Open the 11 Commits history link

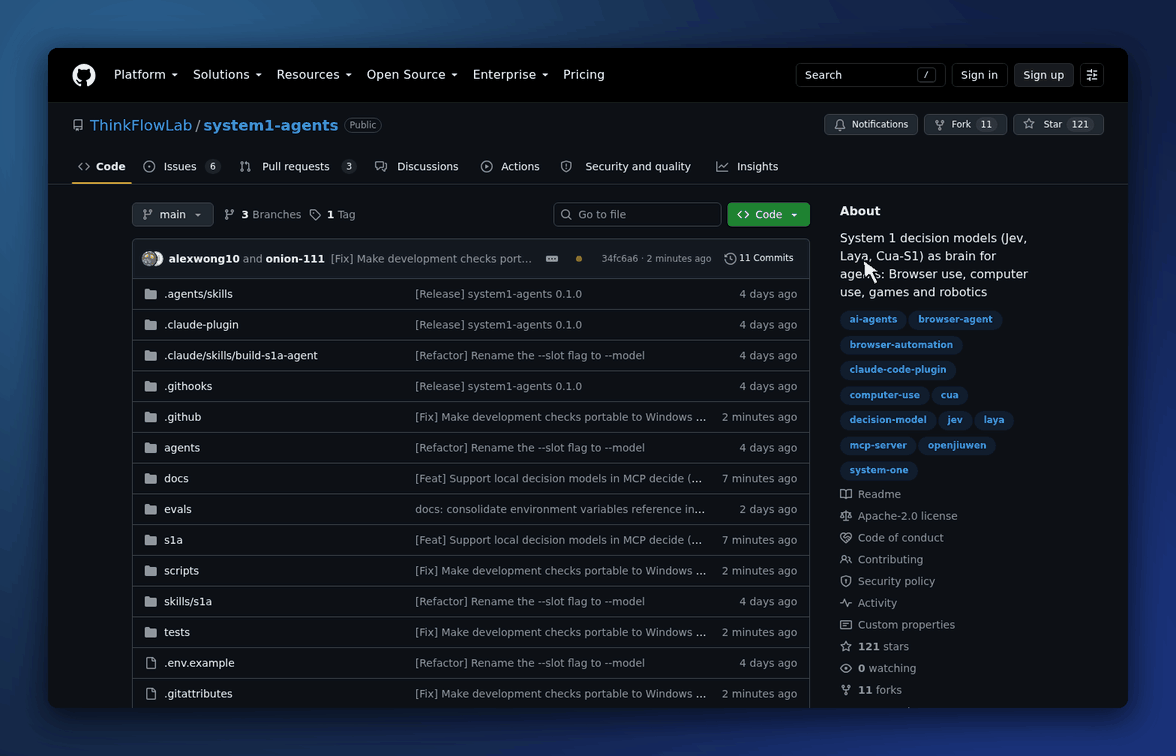(x=758, y=258)
